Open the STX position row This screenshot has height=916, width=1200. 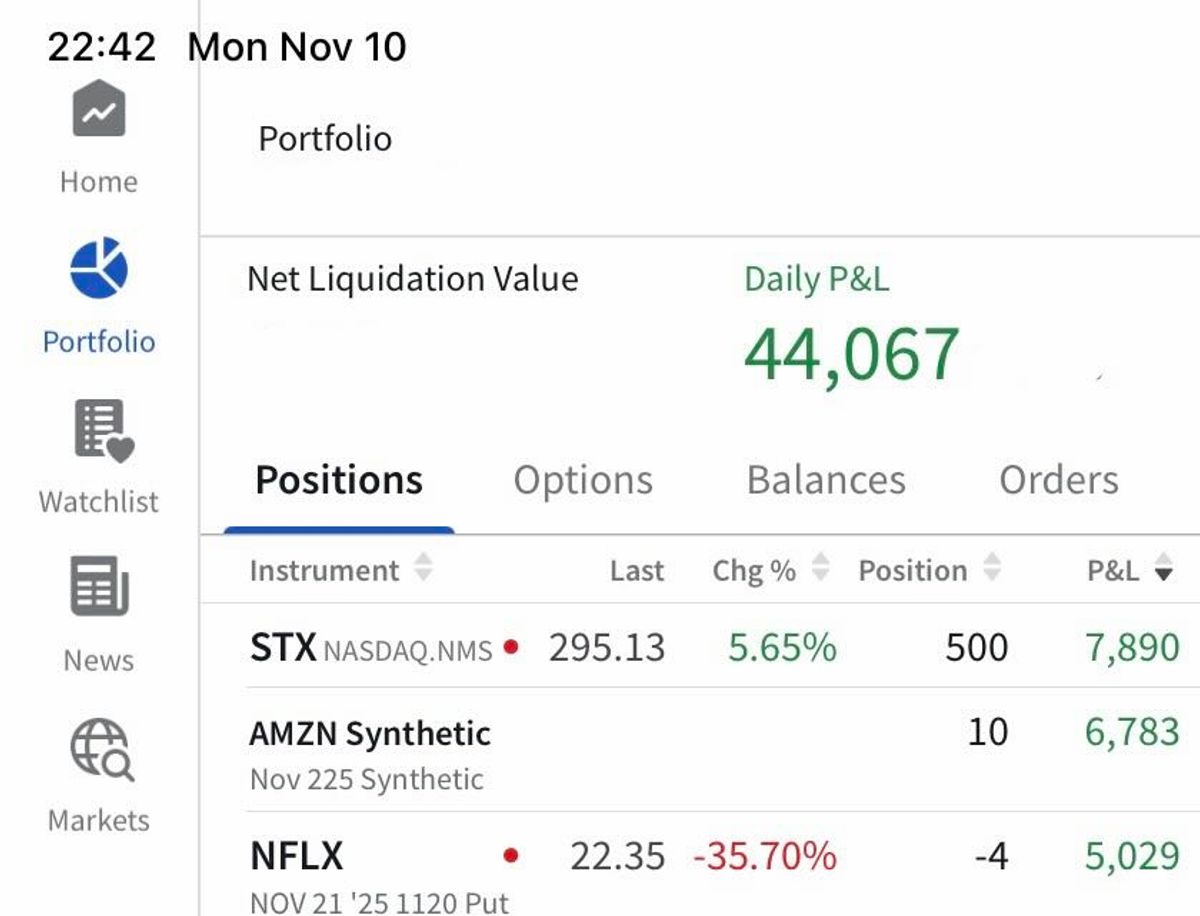pos(714,646)
